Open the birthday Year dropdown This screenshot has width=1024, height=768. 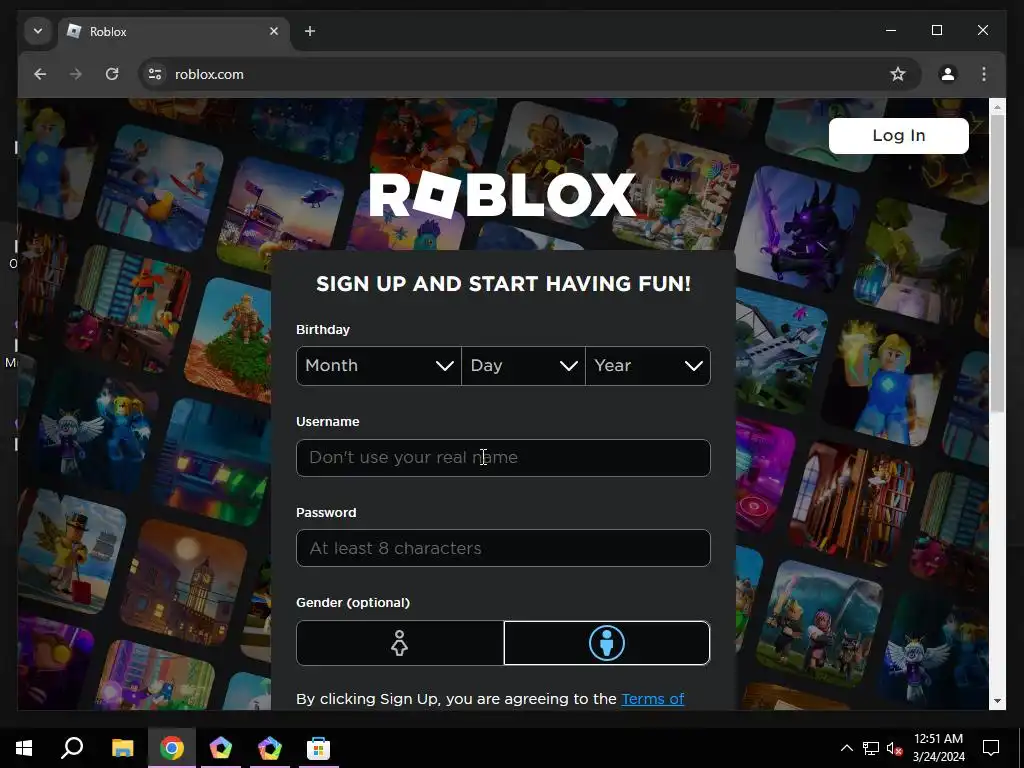click(648, 366)
